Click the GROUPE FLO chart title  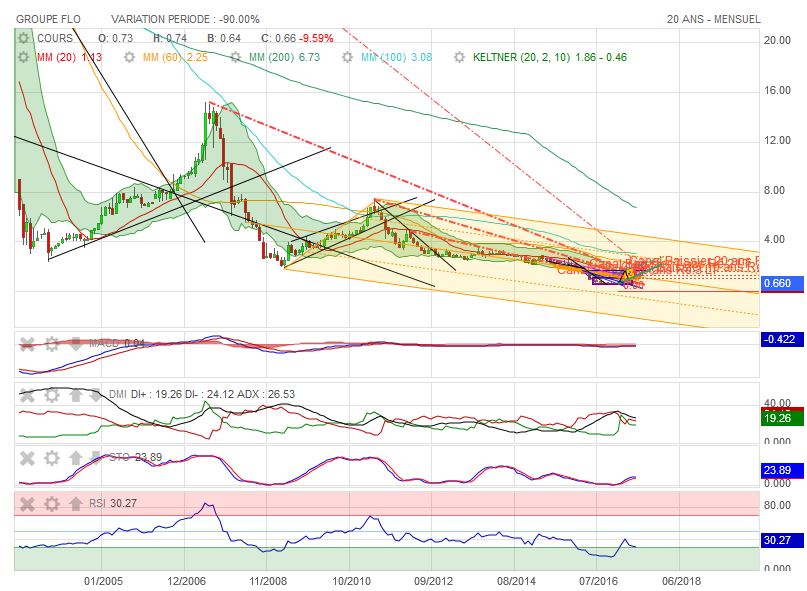tap(48, 20)
